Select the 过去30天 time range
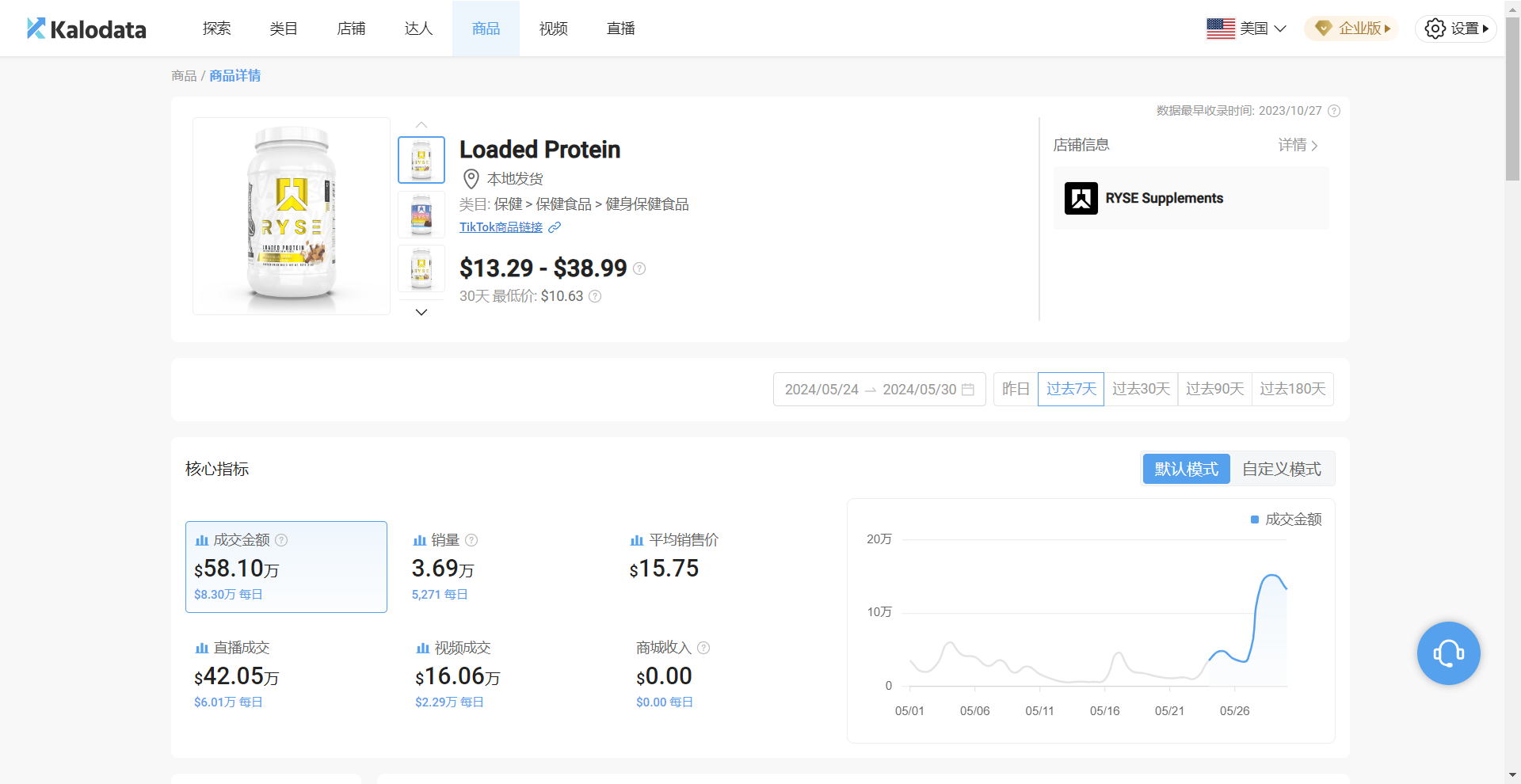This screenshot has width=1521, height=784. pyautogui.click(x=1141, y=389)
